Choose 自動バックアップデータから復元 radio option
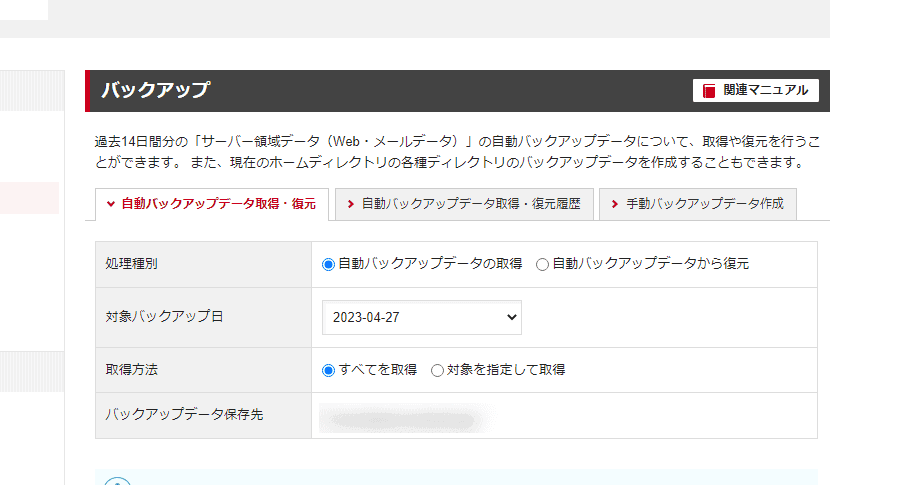The width and height of the screenshot is (922, 485). (542, 265)
